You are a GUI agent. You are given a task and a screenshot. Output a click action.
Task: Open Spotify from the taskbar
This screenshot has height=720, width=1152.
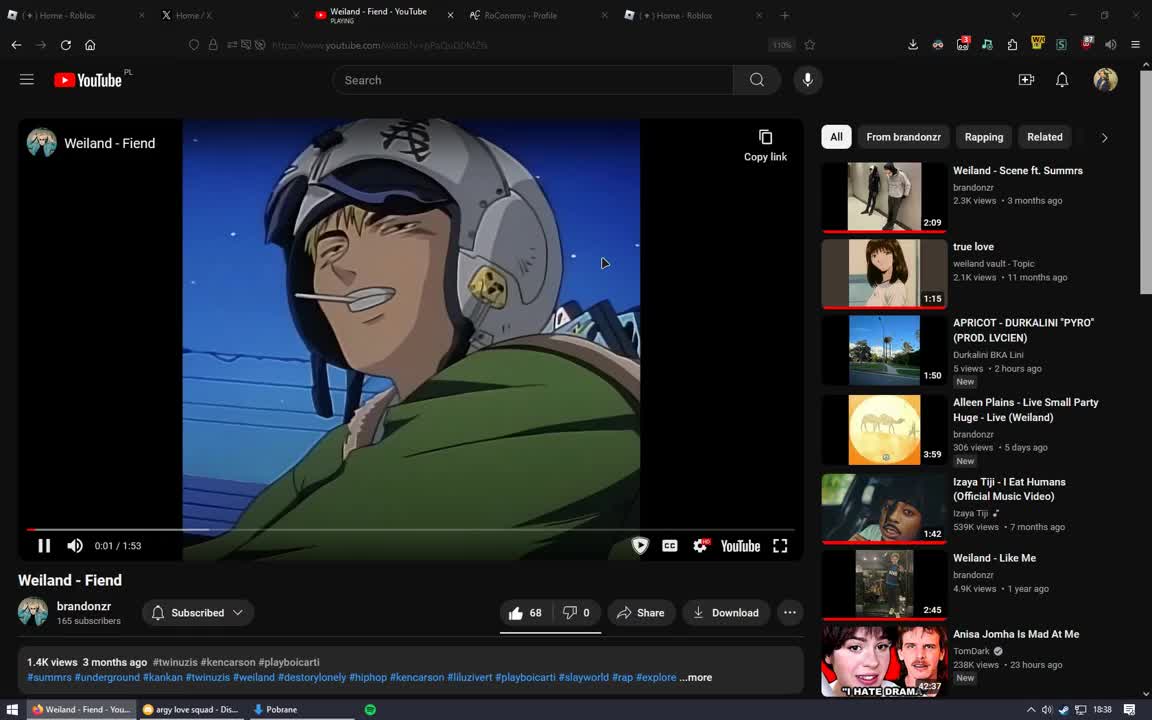coord(370,710)
